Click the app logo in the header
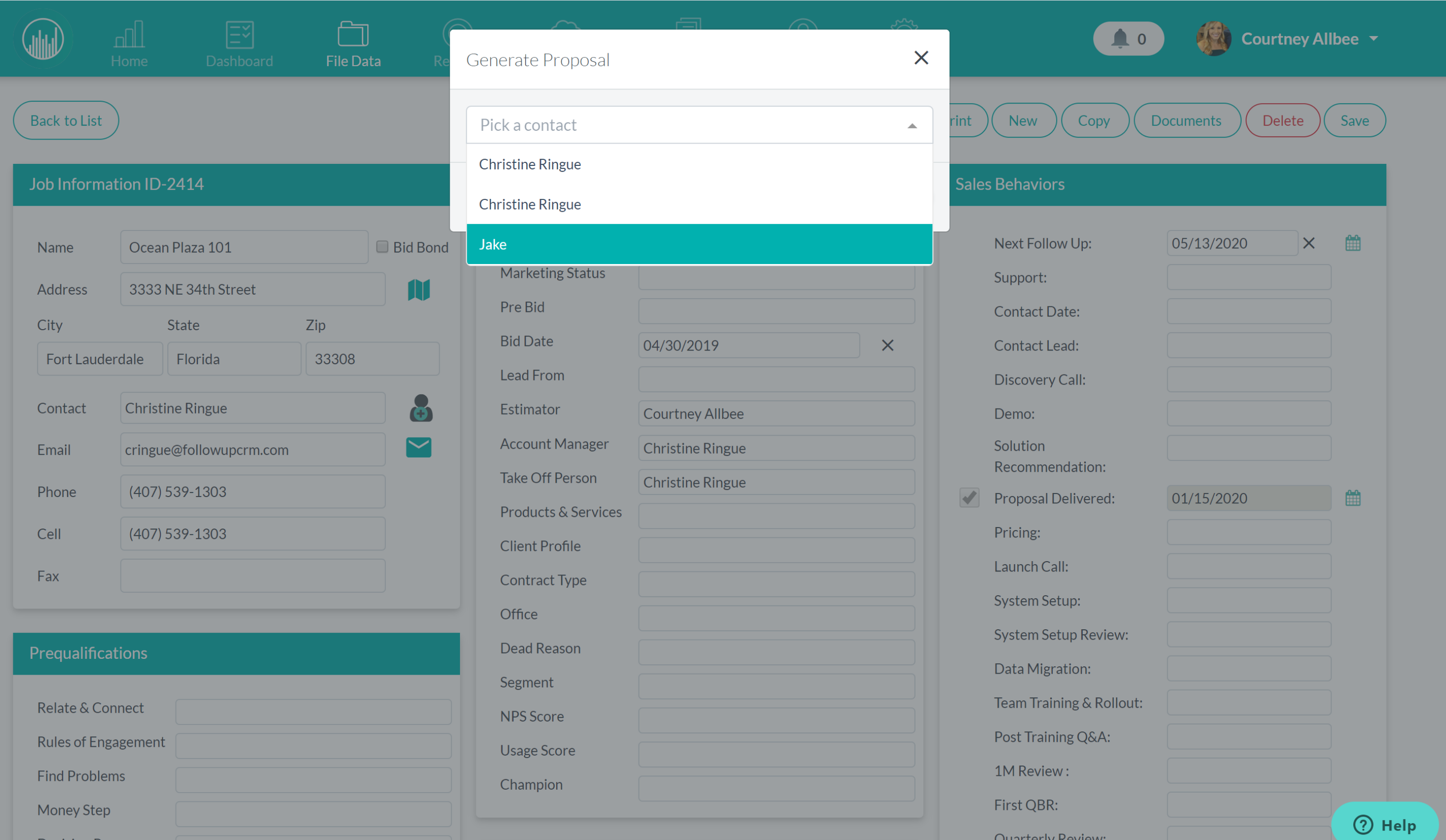Viewport: 1446px width, 840px height. (x=43, y=38)
